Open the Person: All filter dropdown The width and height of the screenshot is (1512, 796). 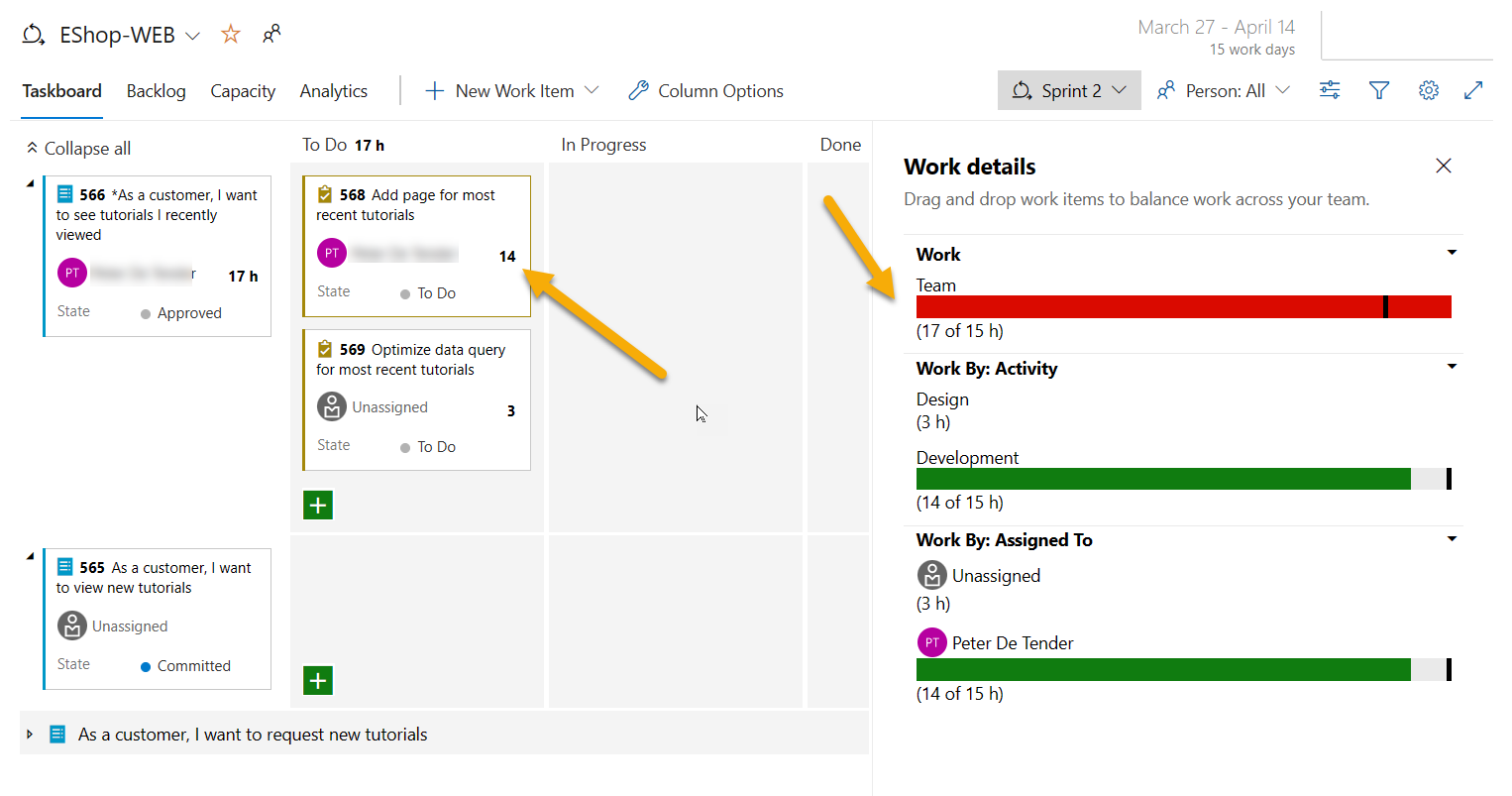click(1224, 90)
